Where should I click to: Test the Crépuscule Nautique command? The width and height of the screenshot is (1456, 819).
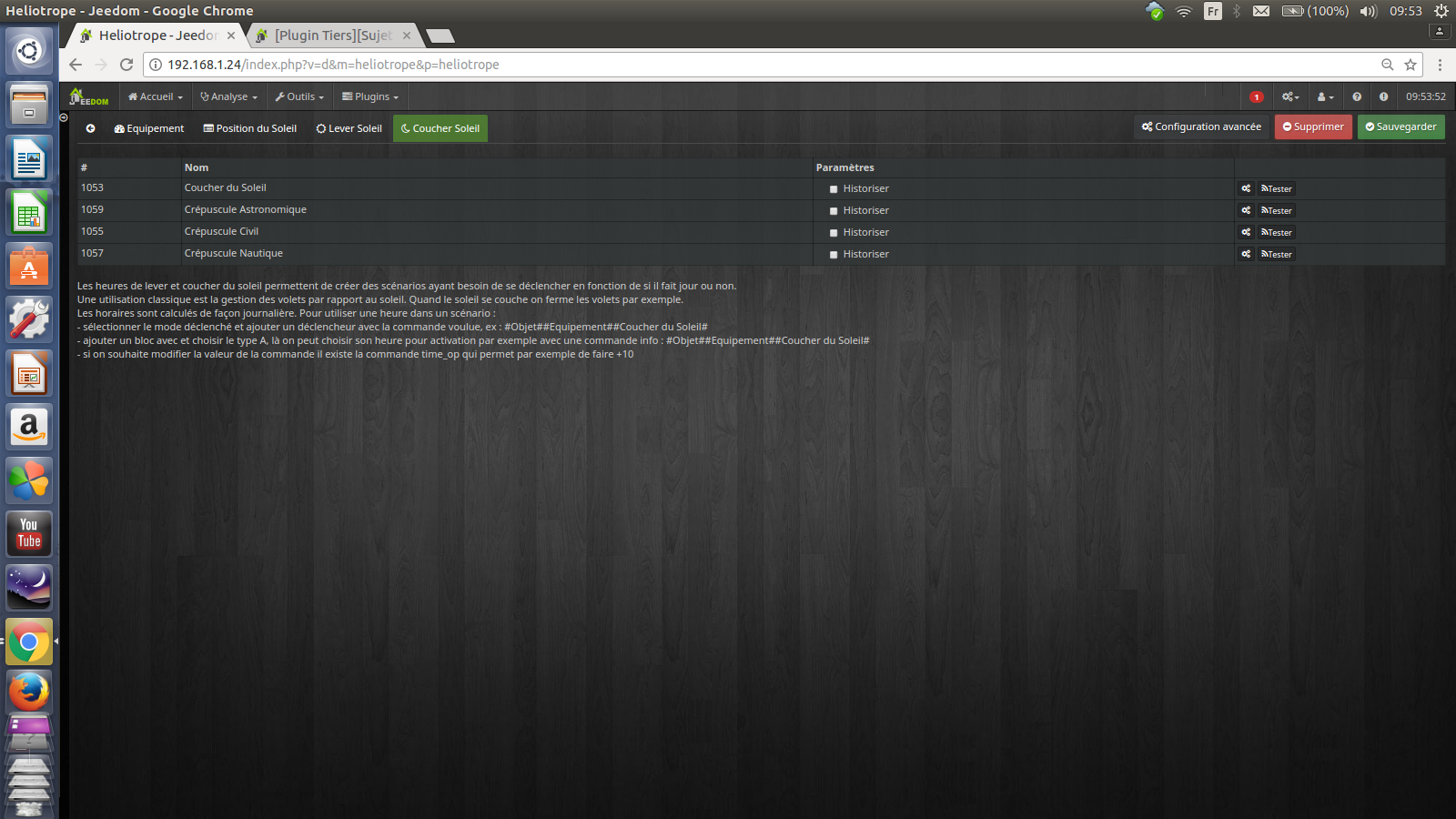click(1276, 254)
